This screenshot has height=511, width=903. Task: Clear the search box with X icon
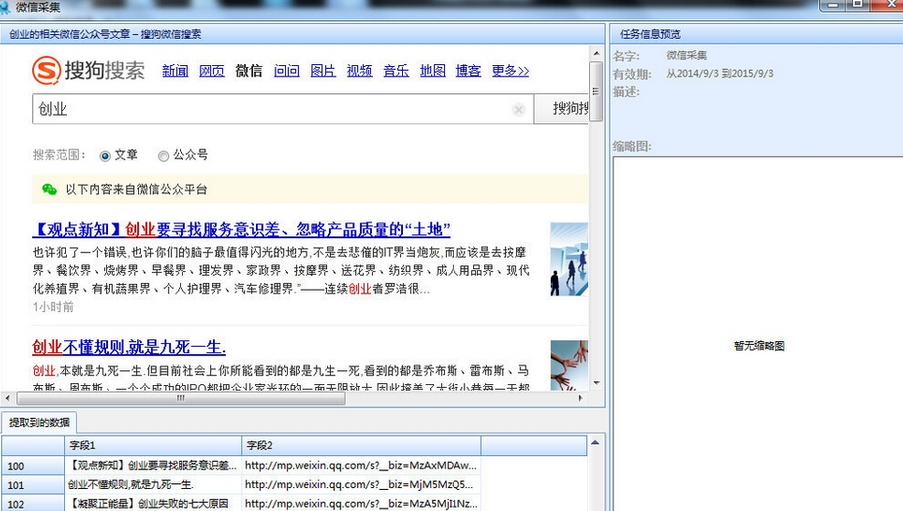coord(518,109)
